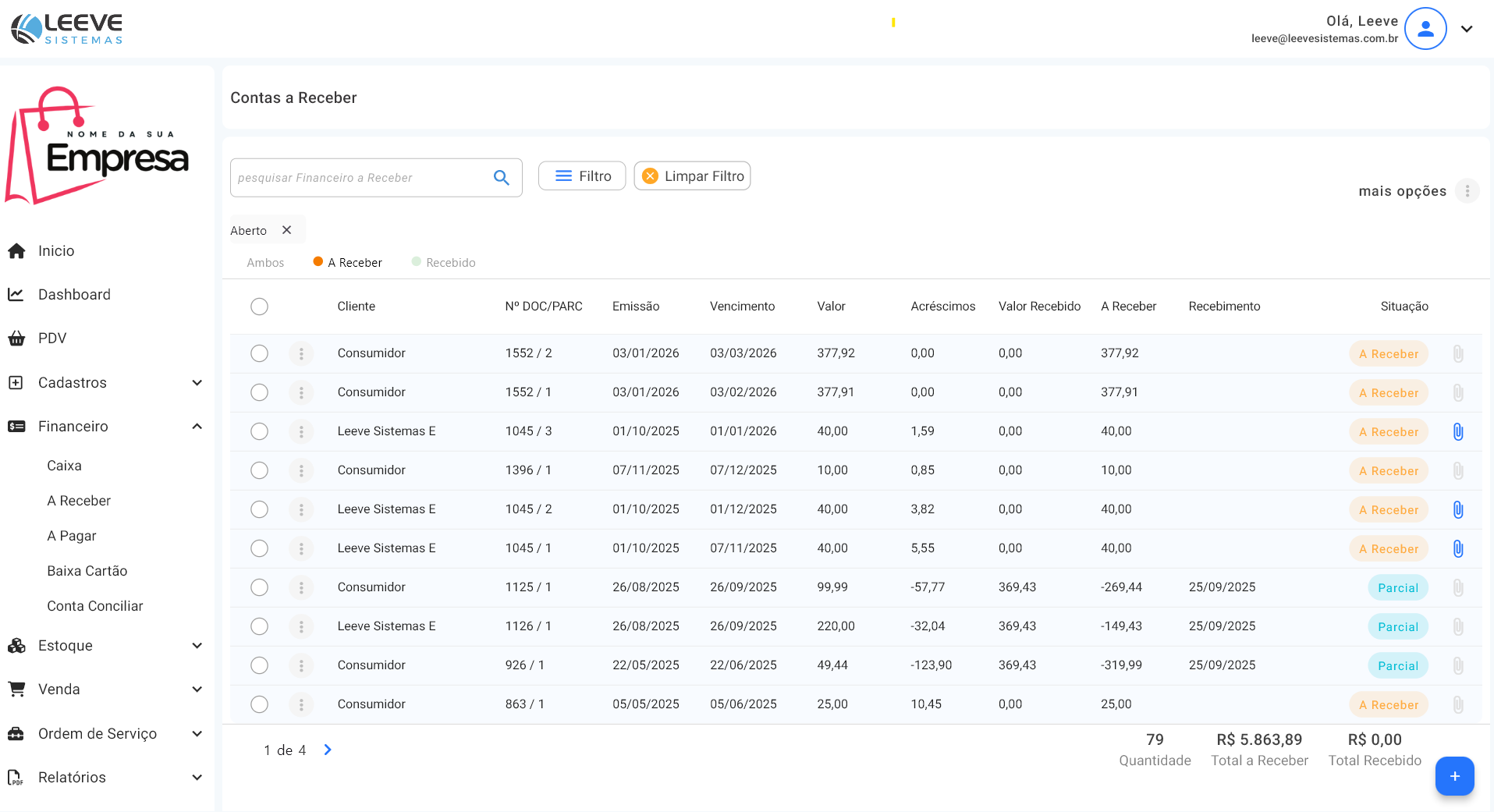Open row options for document 1552 / 2

tap(301, 353)
